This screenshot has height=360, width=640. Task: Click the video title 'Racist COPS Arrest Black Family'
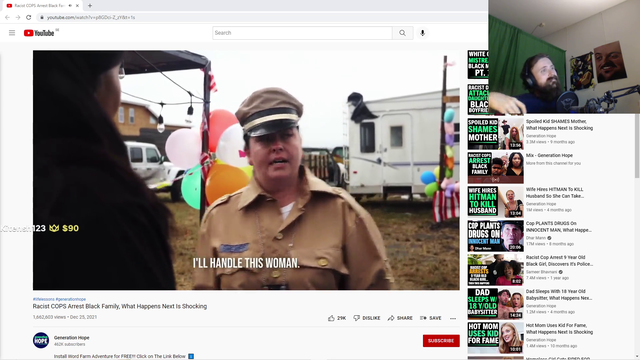click(120, 306)
